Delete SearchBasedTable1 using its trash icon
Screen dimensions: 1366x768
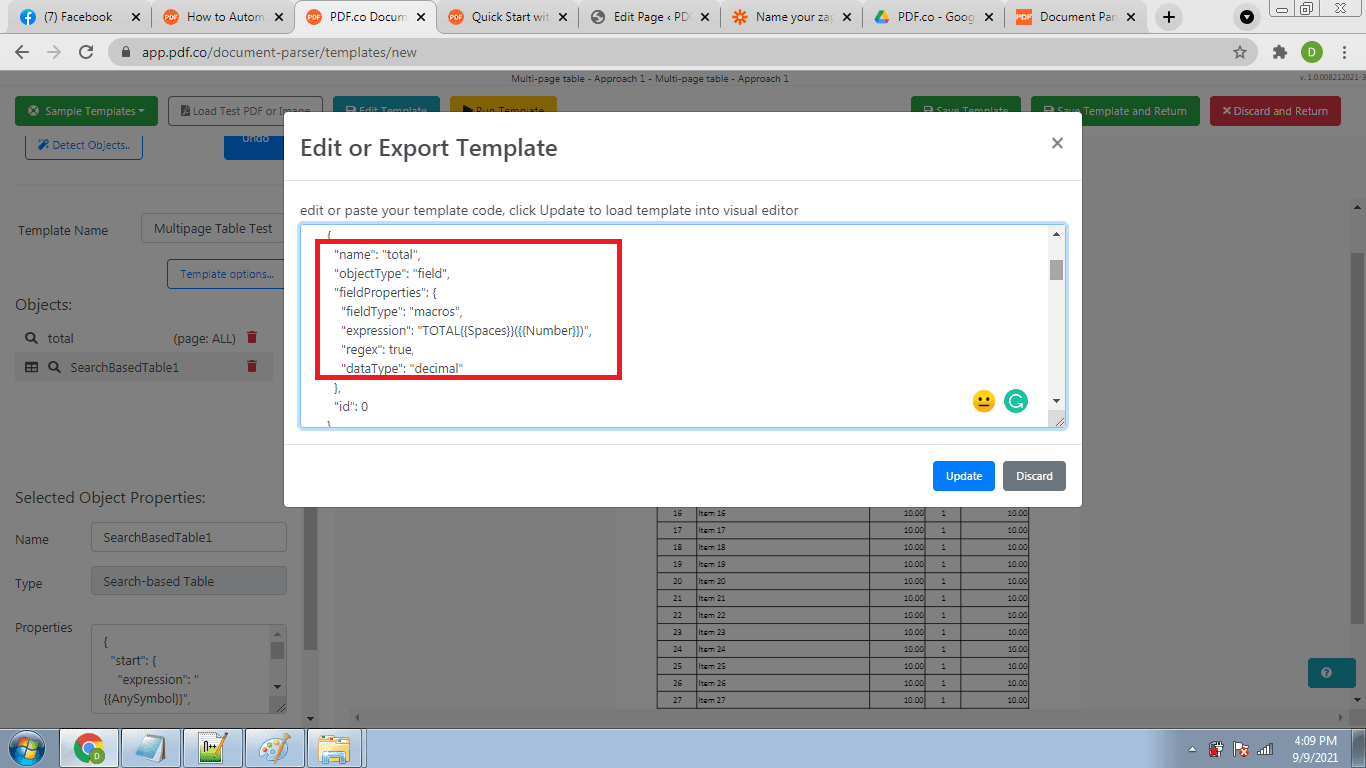pos(252,367)
